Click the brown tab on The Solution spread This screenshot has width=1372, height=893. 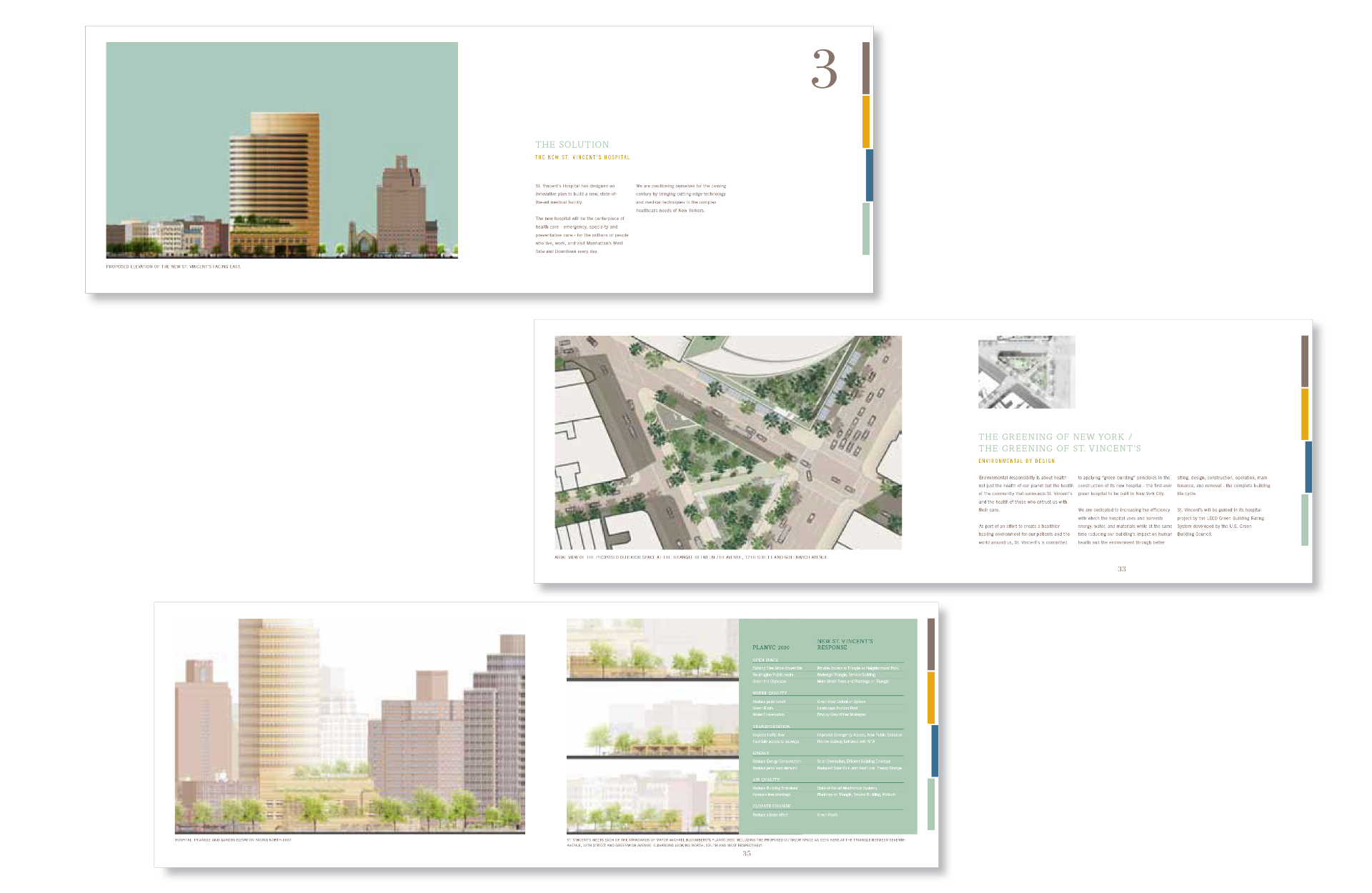866,68
